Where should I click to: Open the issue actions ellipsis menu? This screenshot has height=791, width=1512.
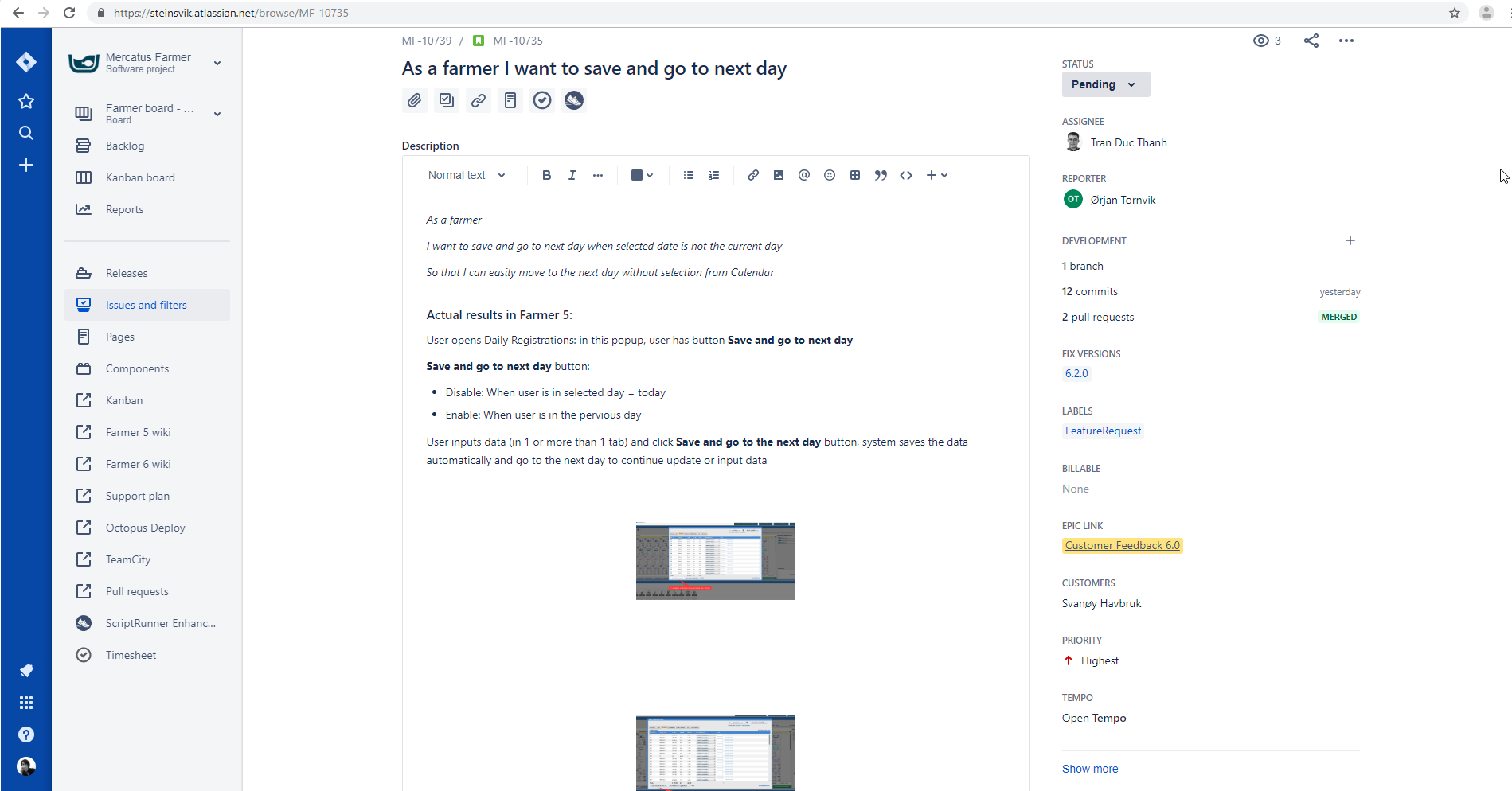click(1346, 41)
